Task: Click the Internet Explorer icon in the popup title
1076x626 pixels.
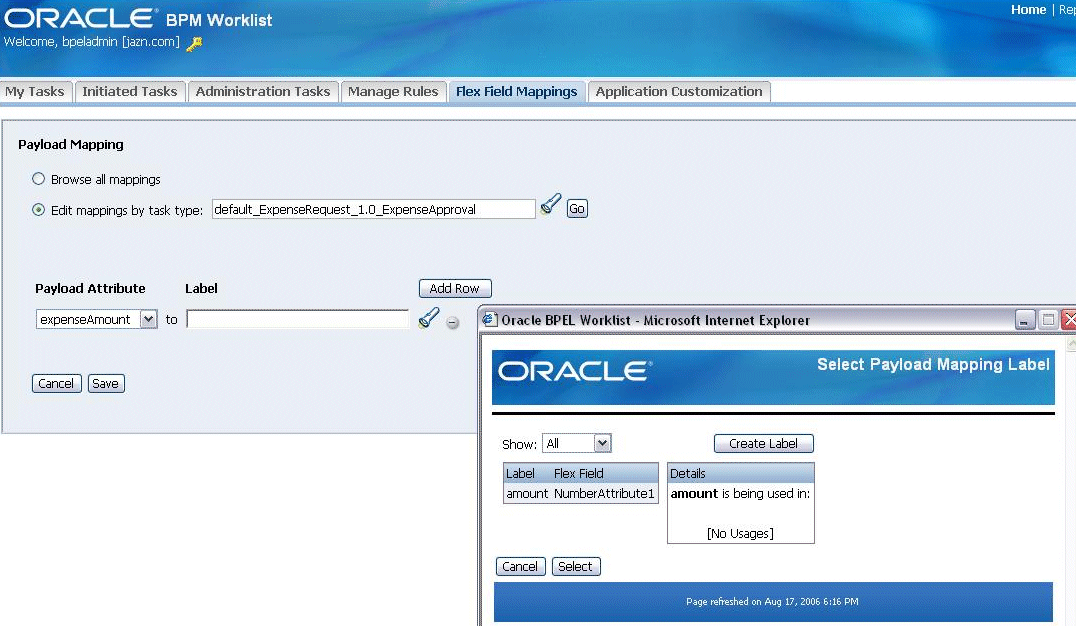Action: point(489,320)
